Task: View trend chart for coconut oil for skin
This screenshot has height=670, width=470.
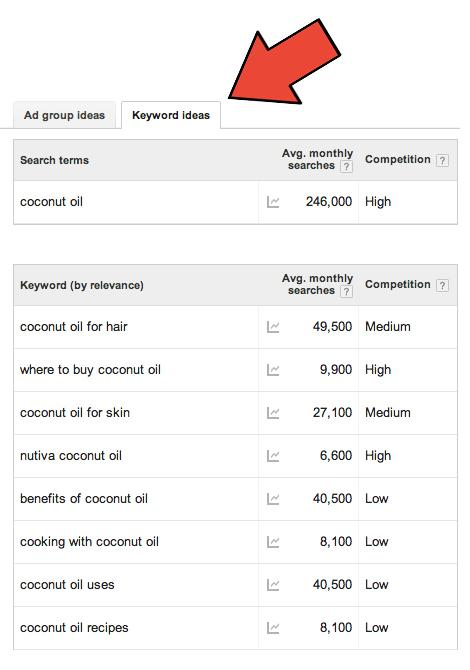Action: coord(273,413)
